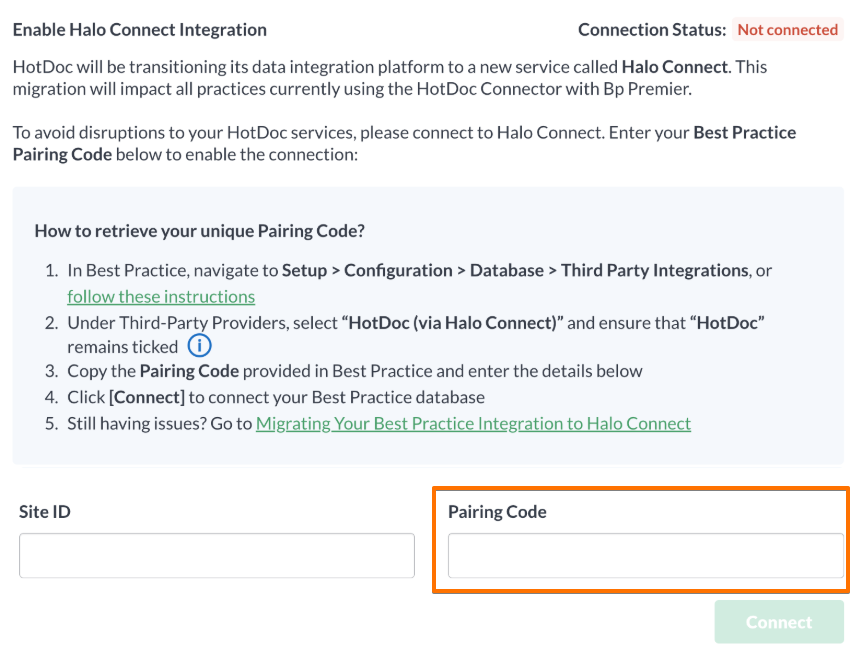Click the 'Site ID' label
Image resolution: width=854 pixels, height=658 pixels.
45,511
